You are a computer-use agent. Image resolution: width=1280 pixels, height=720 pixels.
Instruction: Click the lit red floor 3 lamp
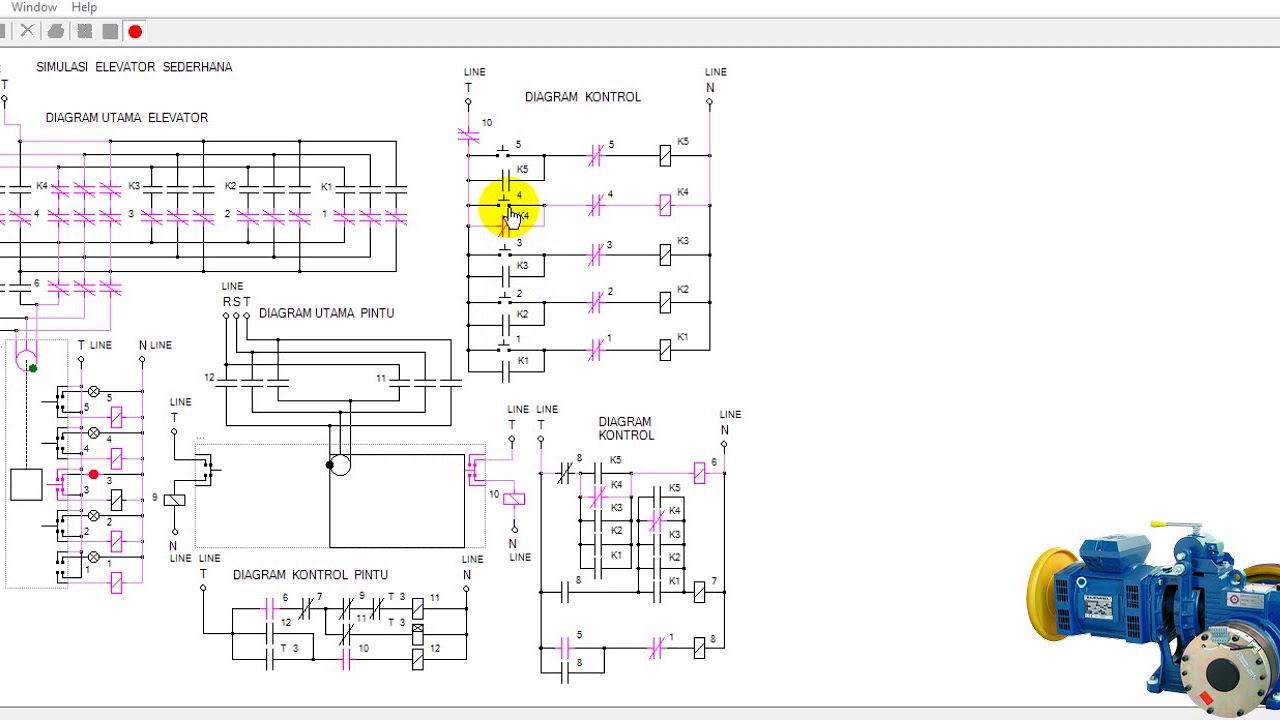tap(94, 474)
